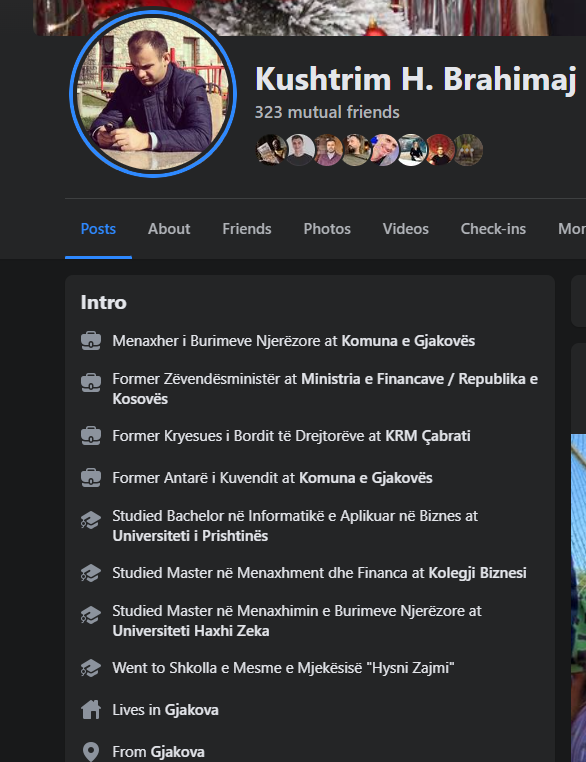
Task: Open Kushtrim H. Brahimaj's profile picture
Action: tap(153, 93)
